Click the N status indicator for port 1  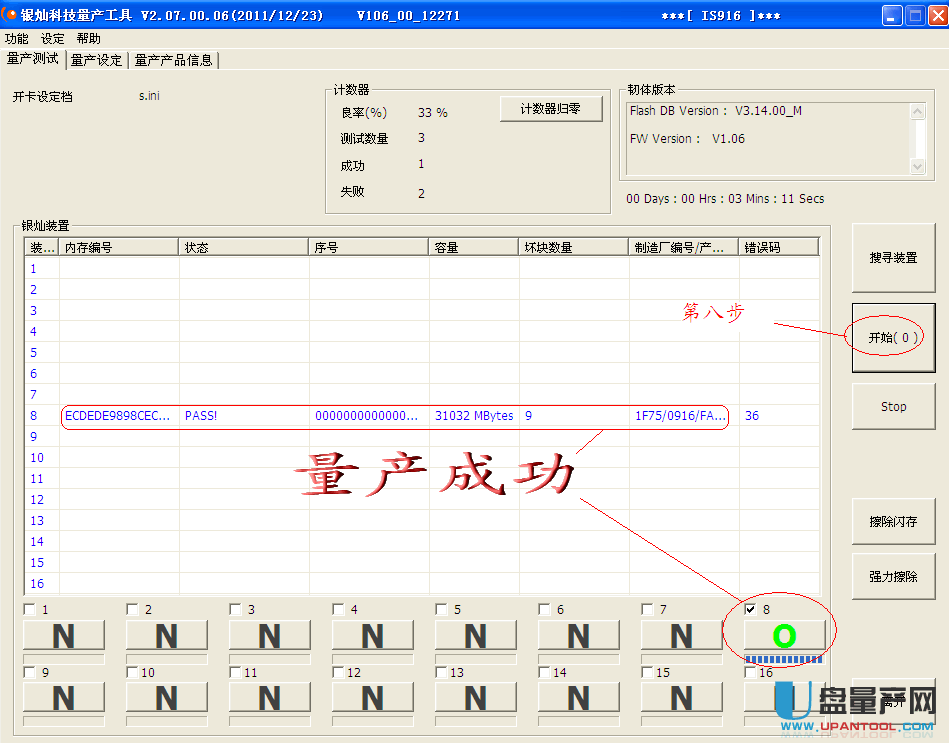pyautogui.click(x=63, y=635)
